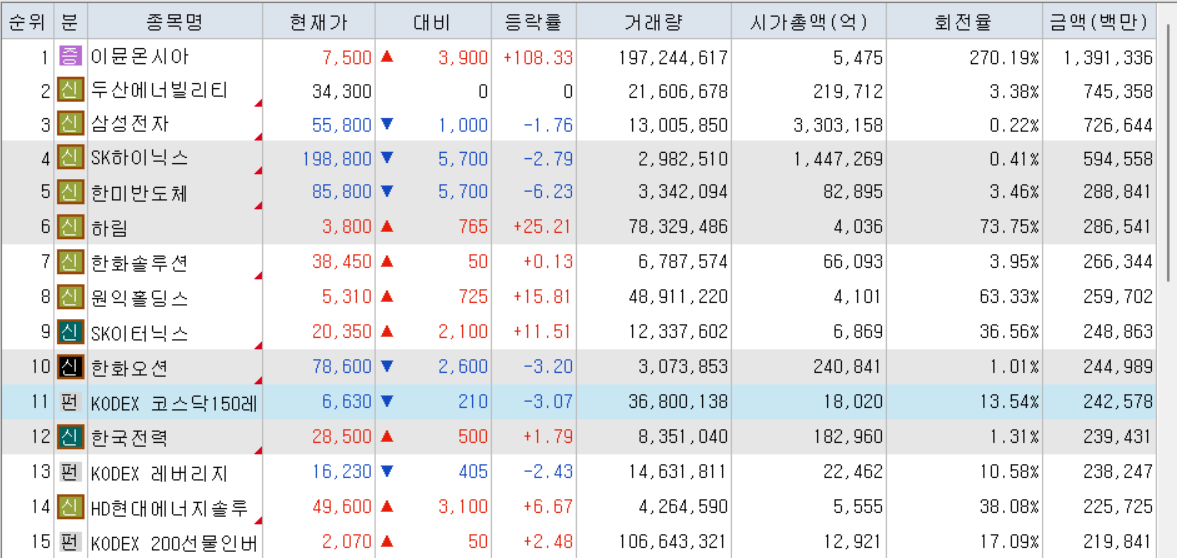Click the 신 badge icon beside 원익홀딩스
Viewport: 1177px width, 558px height.
tap(69, 297)
